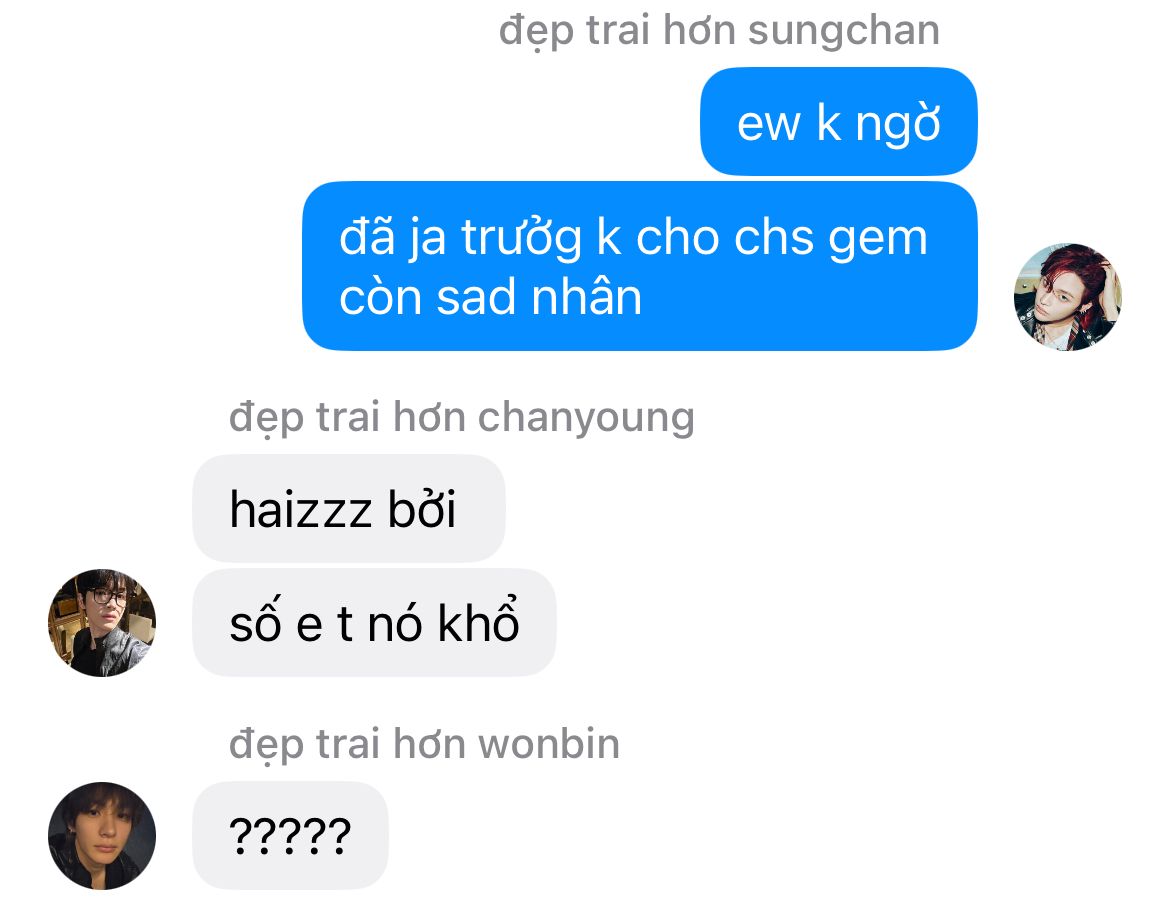Select the blue "ew k ngờ" message bubble
This screenshot has height=922, width=1170.
[839, 122]
